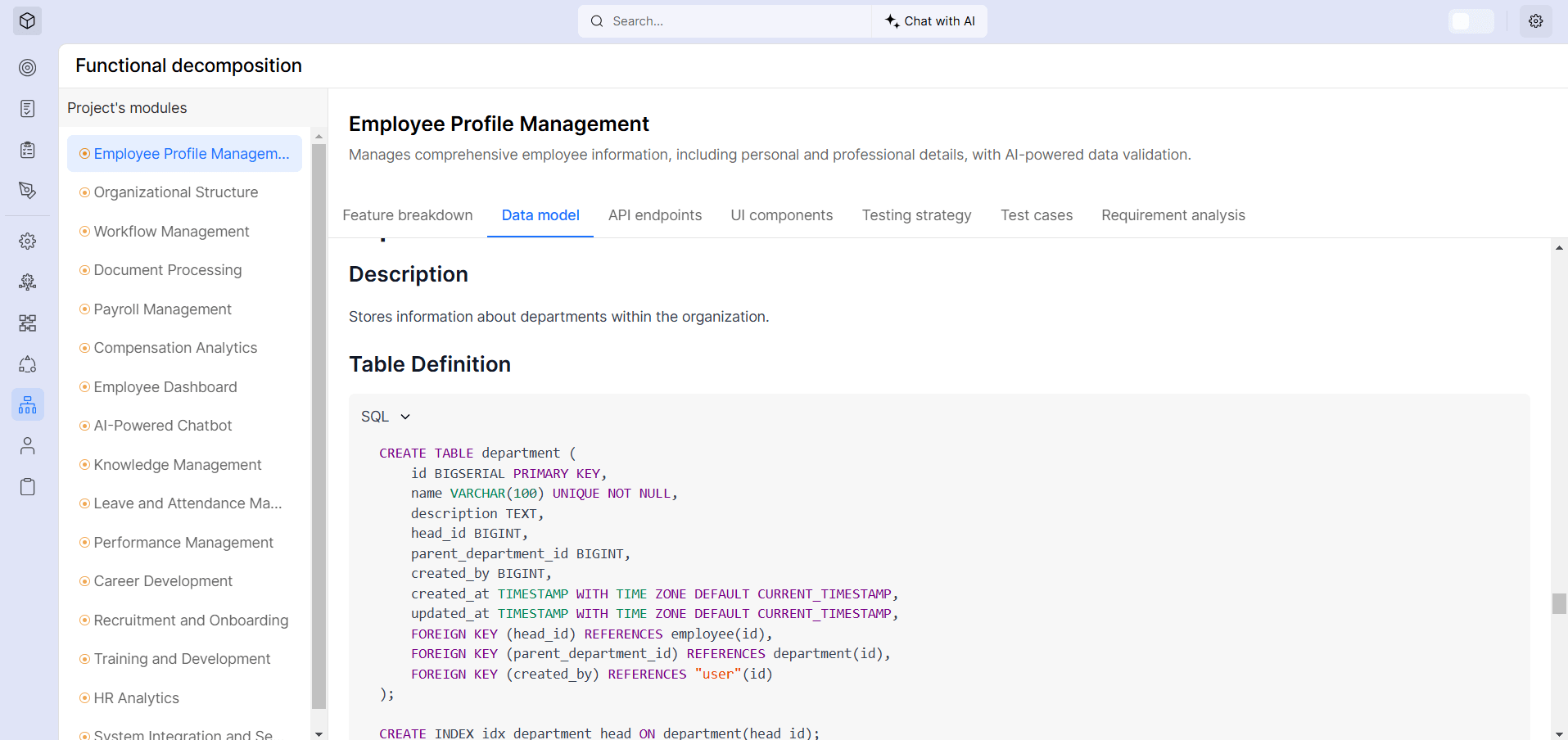Open Workflow Management module
This screenshot has height=740, width=1568.
point(184,232)
